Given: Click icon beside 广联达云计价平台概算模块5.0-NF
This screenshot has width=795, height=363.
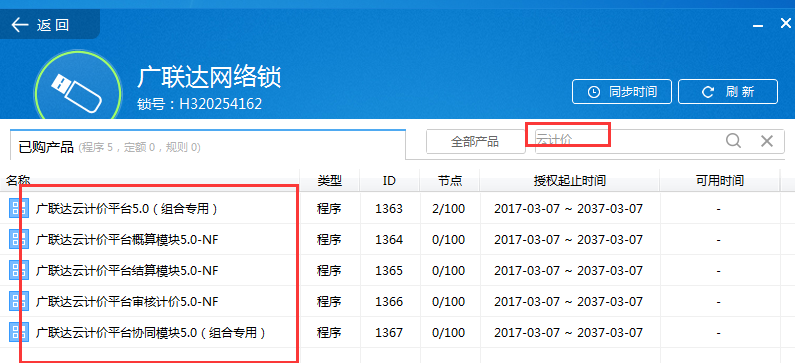Looking at the screenshot, I should (x=19, y=239).
